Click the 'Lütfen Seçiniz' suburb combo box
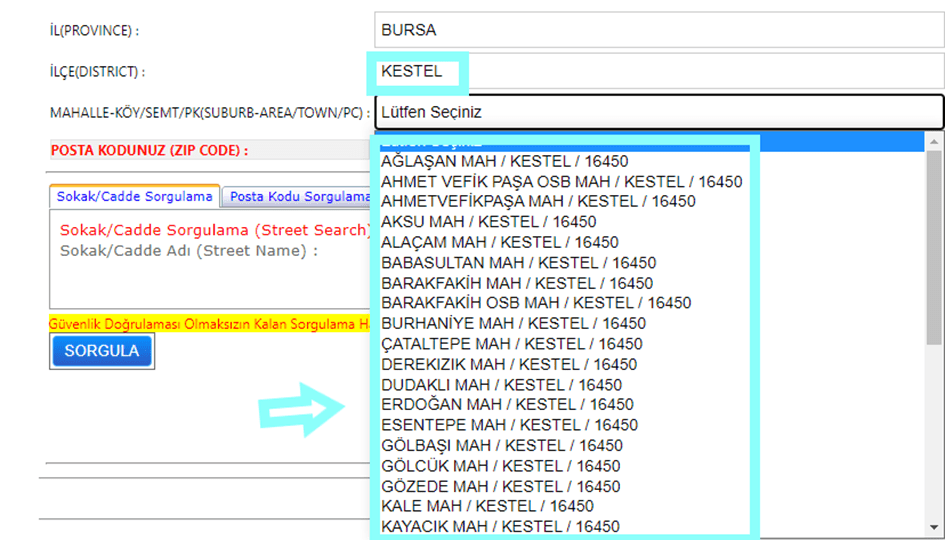 coord(658,113)
